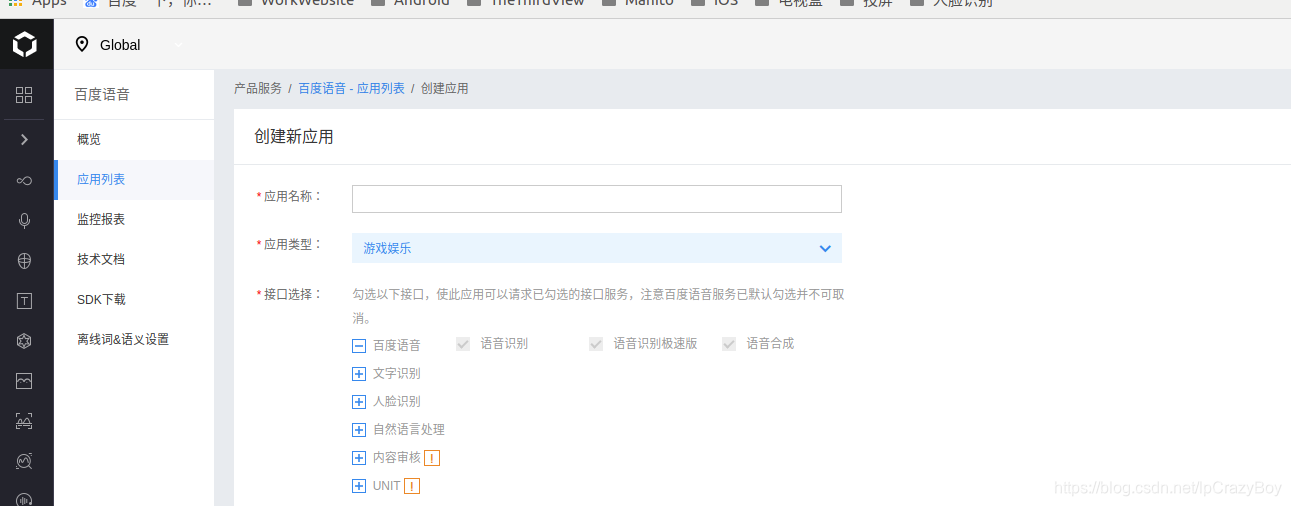This screenshot has height=506, width=1291.
Task: Click the face recognition scan icon
Action: pyautogui.click(x=25, y=421)
